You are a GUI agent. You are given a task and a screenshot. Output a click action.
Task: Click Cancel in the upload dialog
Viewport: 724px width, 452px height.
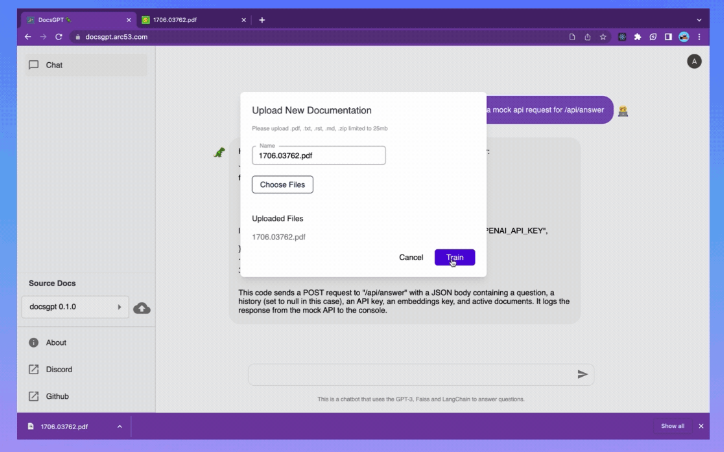[411, 257]
